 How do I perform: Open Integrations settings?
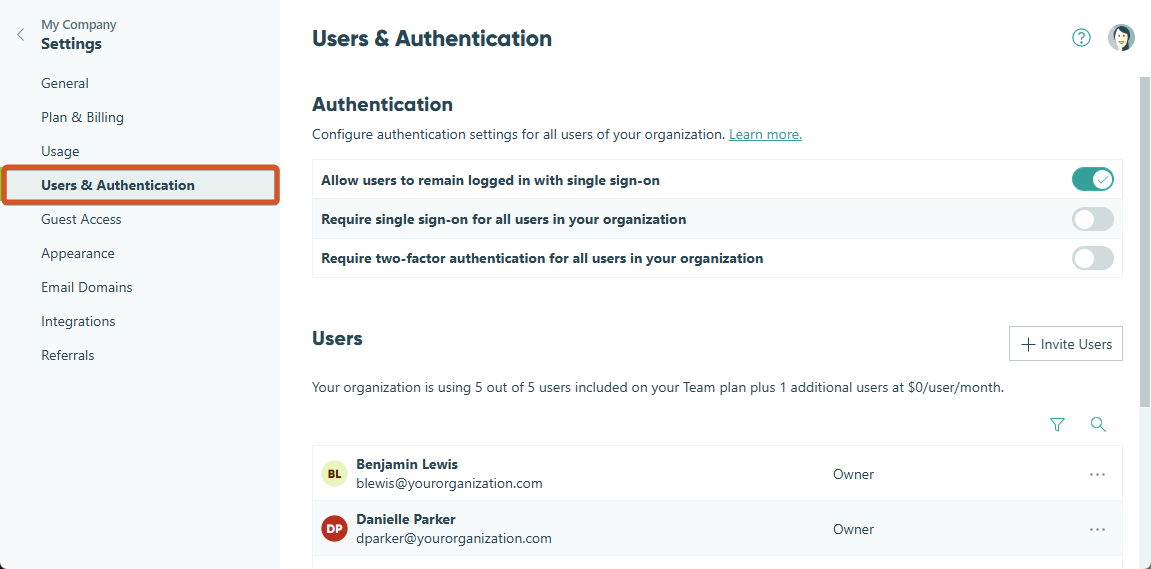coord(78,321)
